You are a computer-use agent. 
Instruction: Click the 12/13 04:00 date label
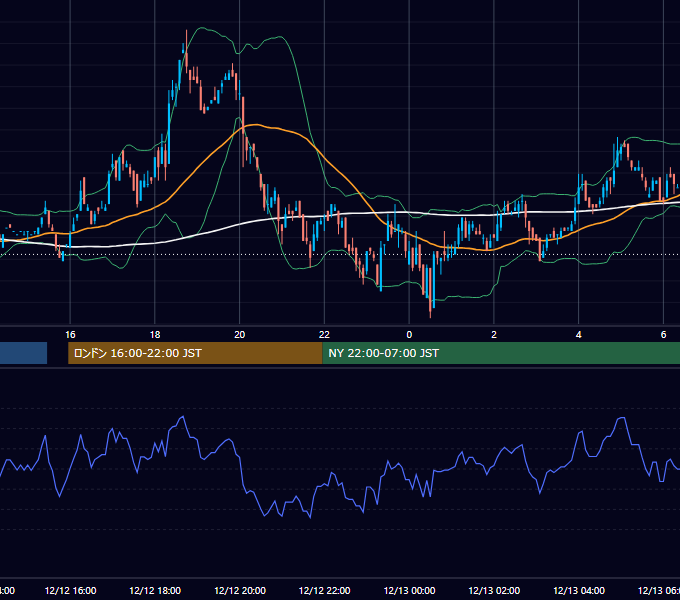coord(579,590)
